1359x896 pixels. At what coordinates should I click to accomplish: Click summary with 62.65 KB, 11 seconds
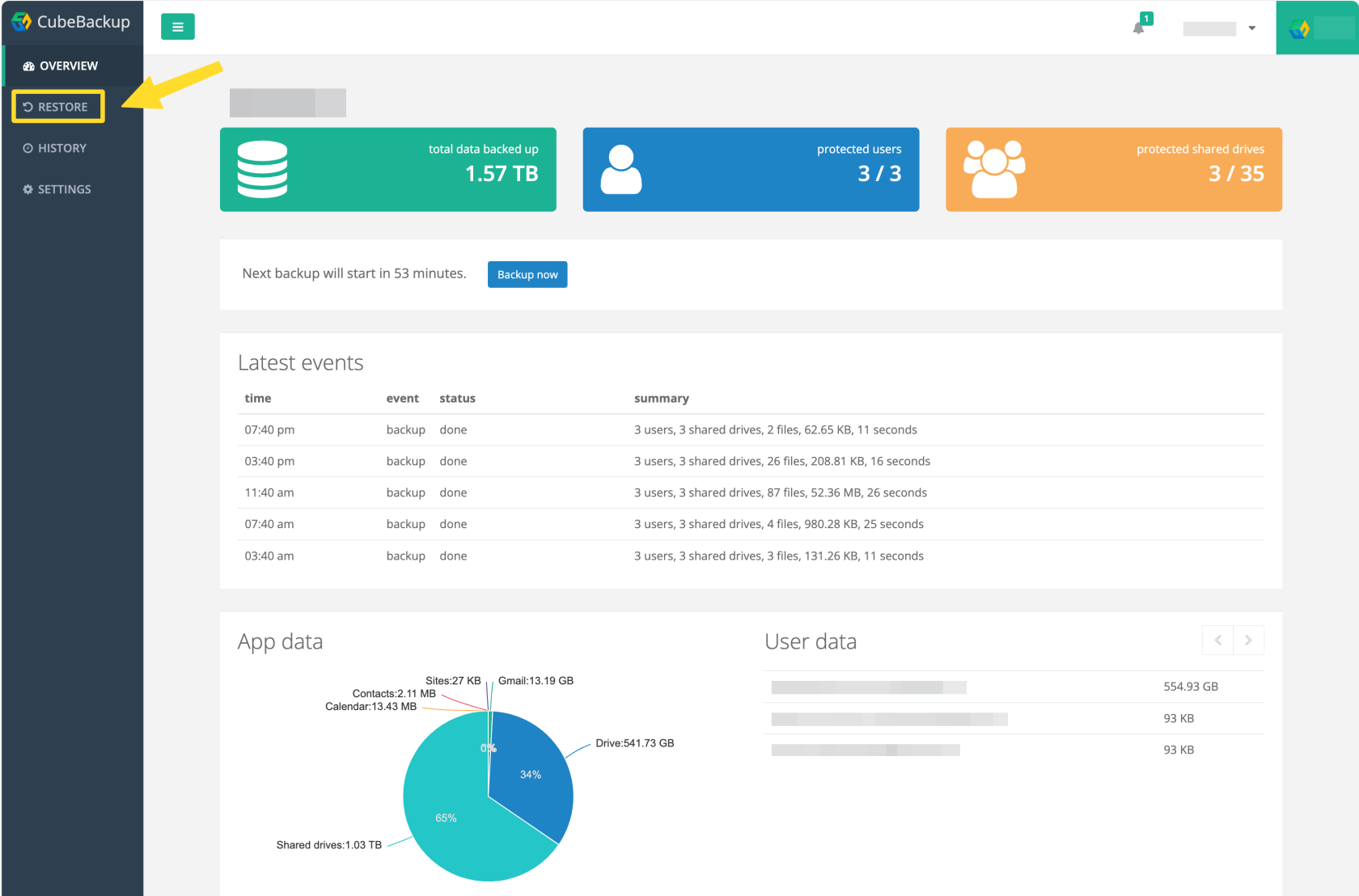click(x=776, y=430)
